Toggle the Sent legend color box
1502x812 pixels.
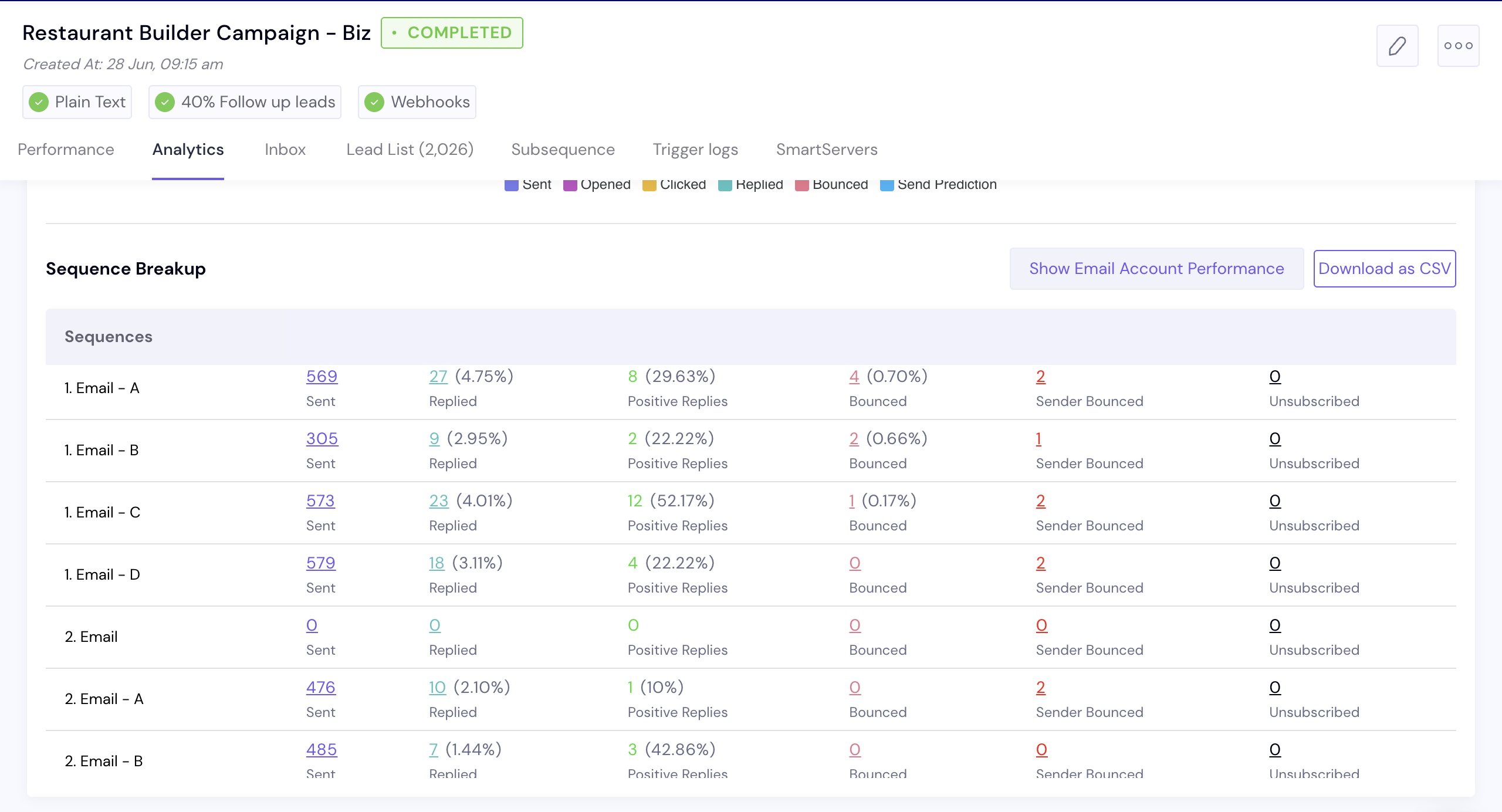(511, 185)
